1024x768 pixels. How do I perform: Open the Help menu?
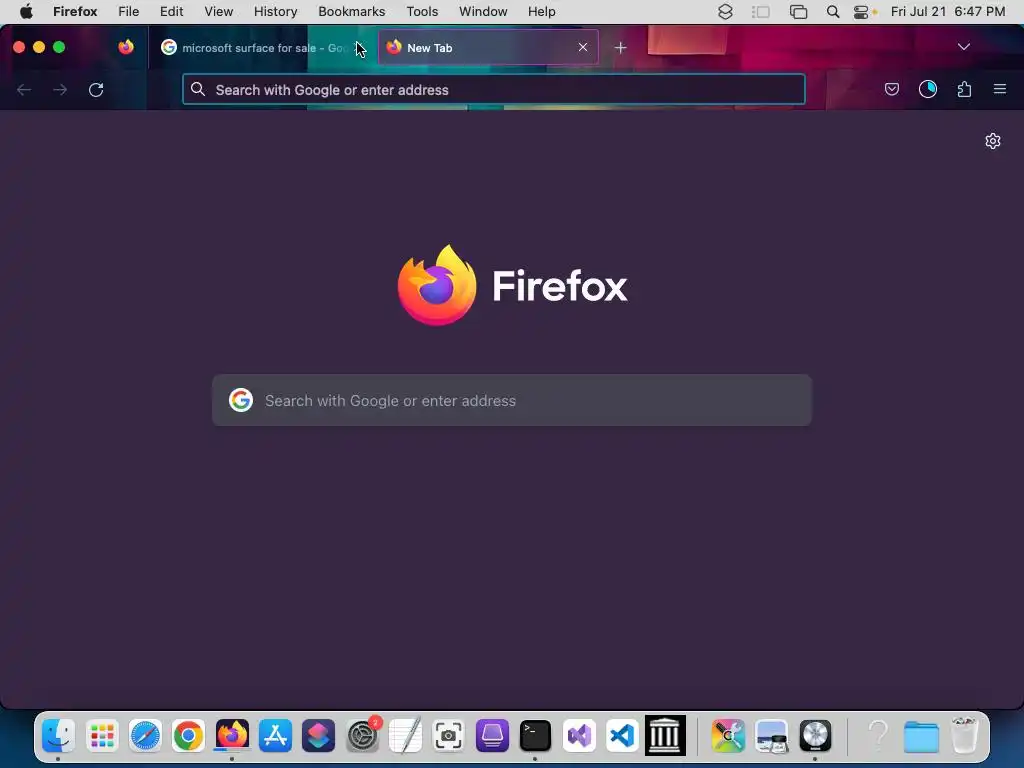(x=542, y=12)
